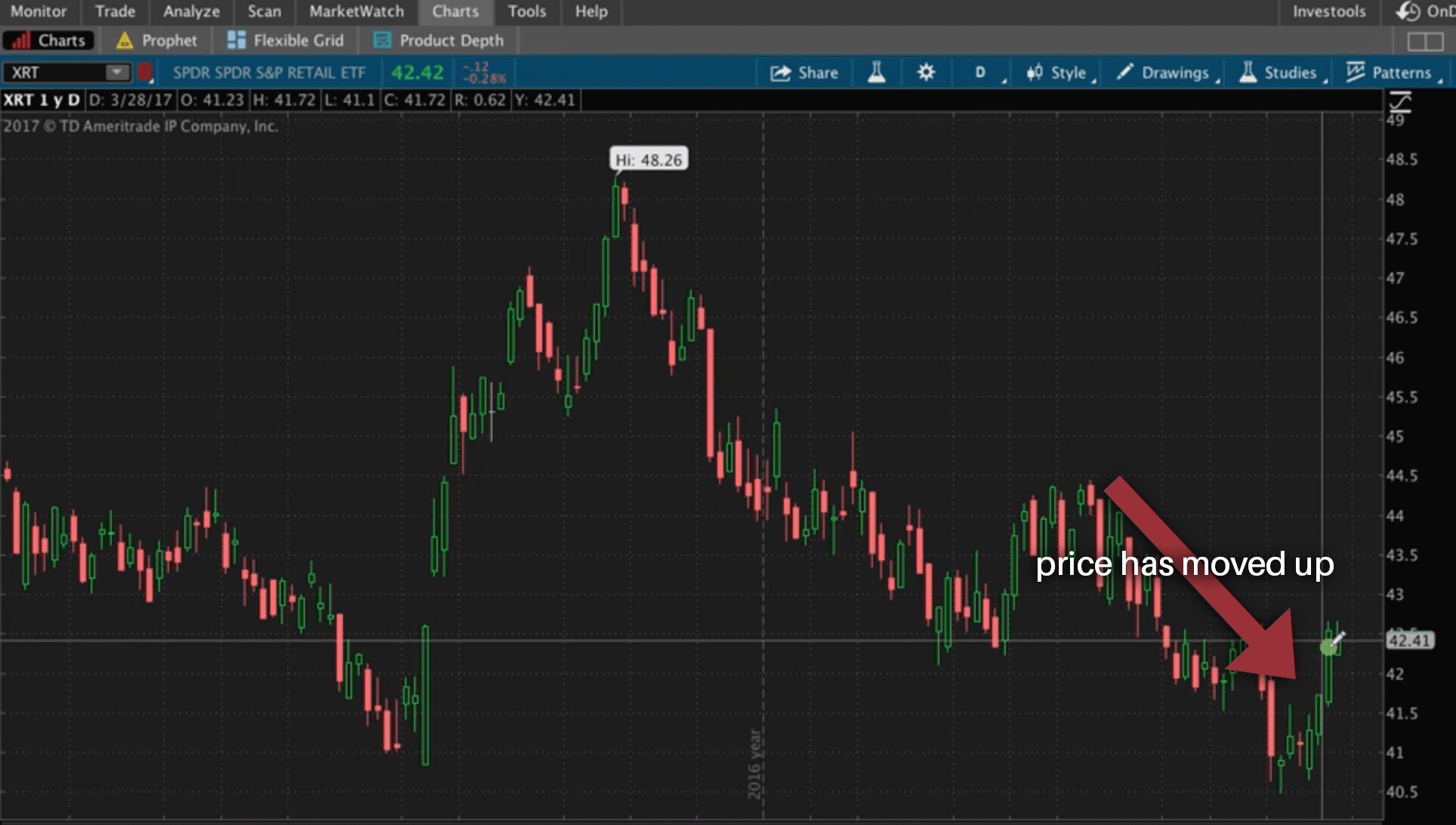Open chart settings gear icon
Image resolution: width=1456 pixels, height=825 pixels.
click(926, 73)
